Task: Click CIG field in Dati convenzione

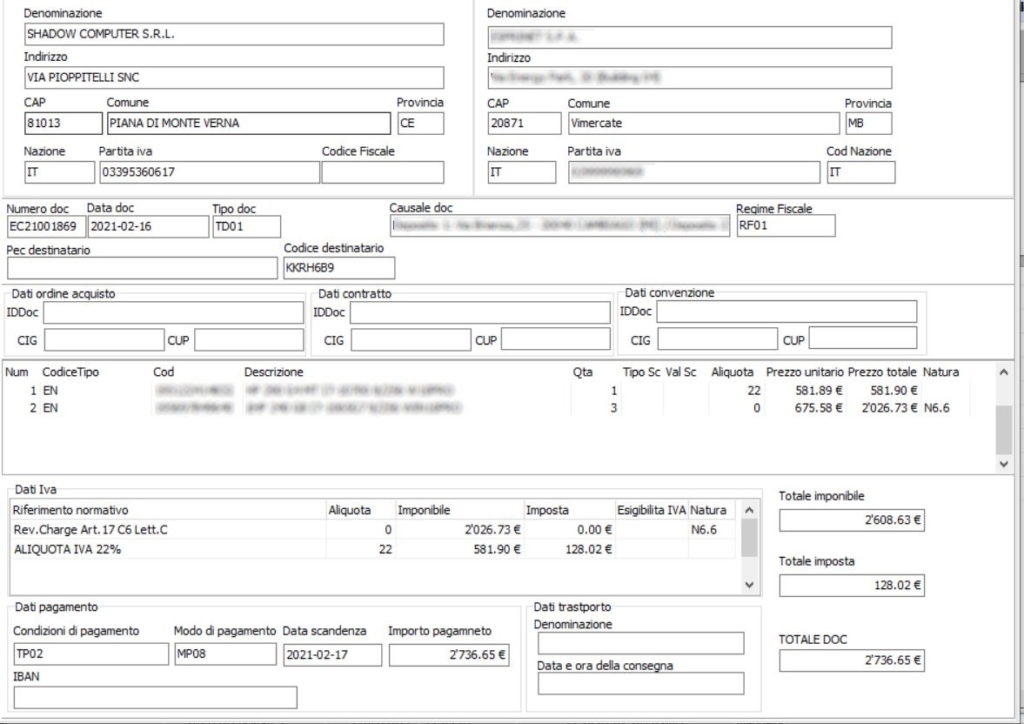Action: tap(717, 339)
